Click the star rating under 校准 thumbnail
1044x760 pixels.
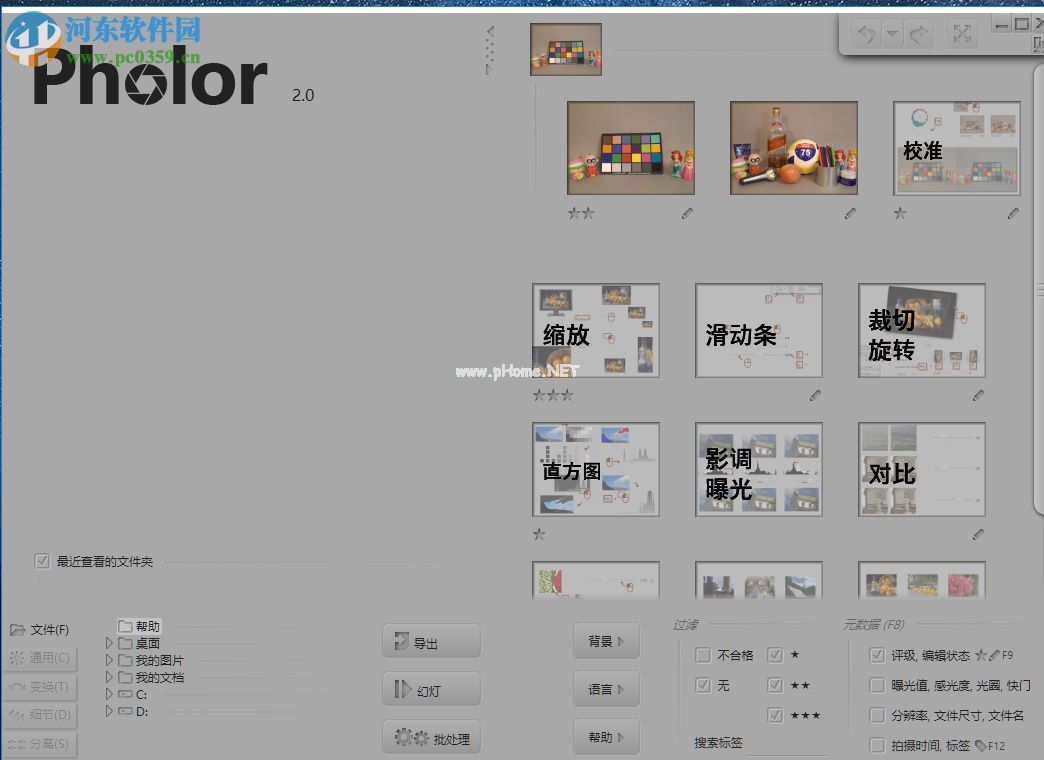pyautogui.click(x=900, y=213)
